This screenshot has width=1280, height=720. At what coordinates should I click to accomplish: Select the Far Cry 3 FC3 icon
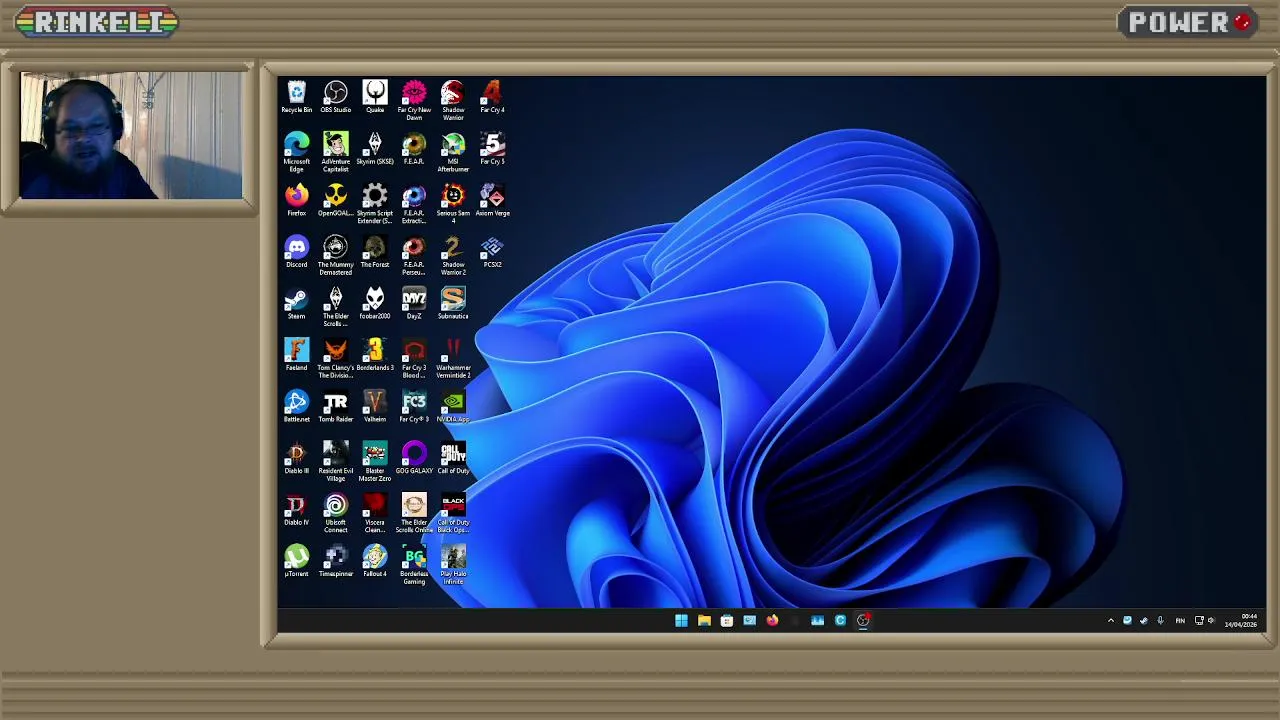pos(414,404)
